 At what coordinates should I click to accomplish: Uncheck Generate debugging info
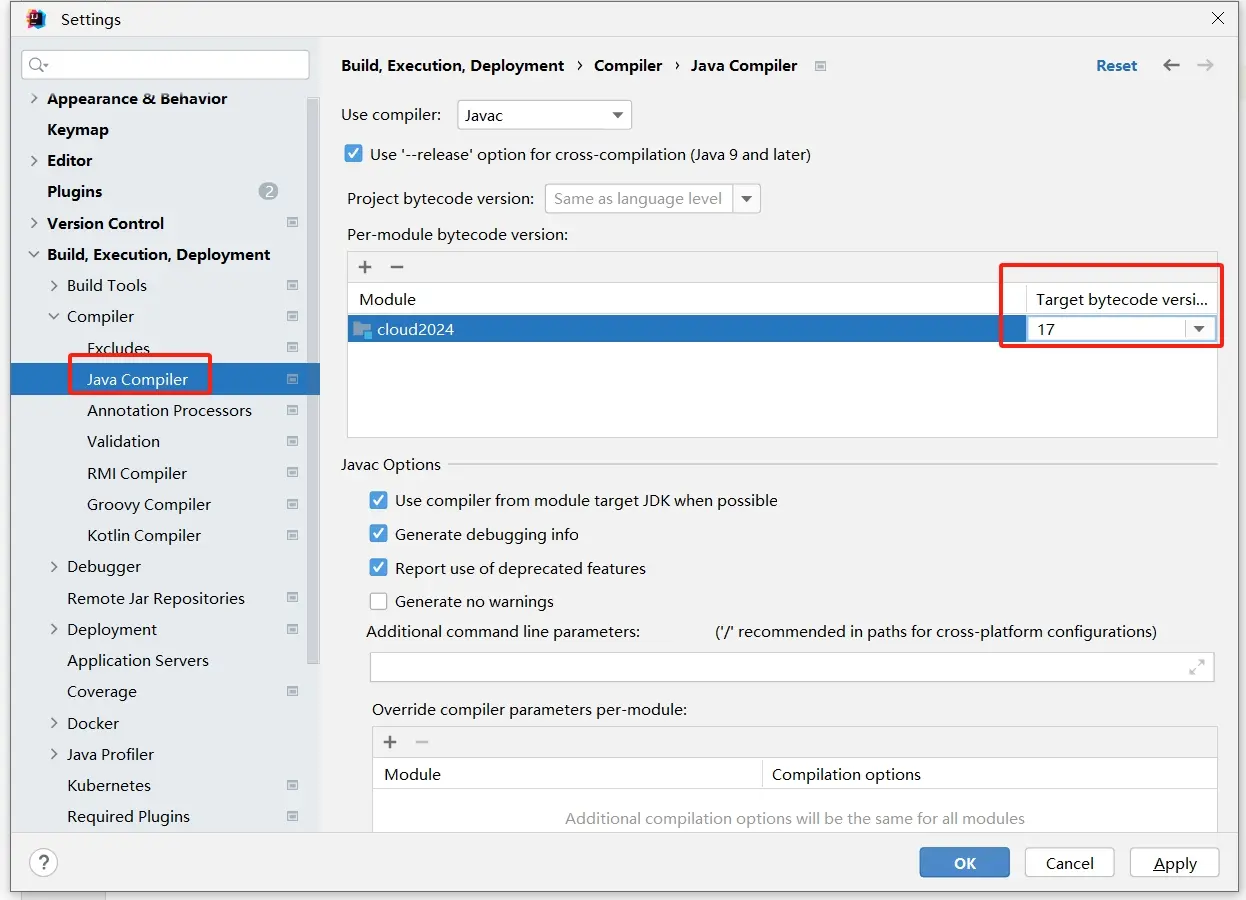378,534
